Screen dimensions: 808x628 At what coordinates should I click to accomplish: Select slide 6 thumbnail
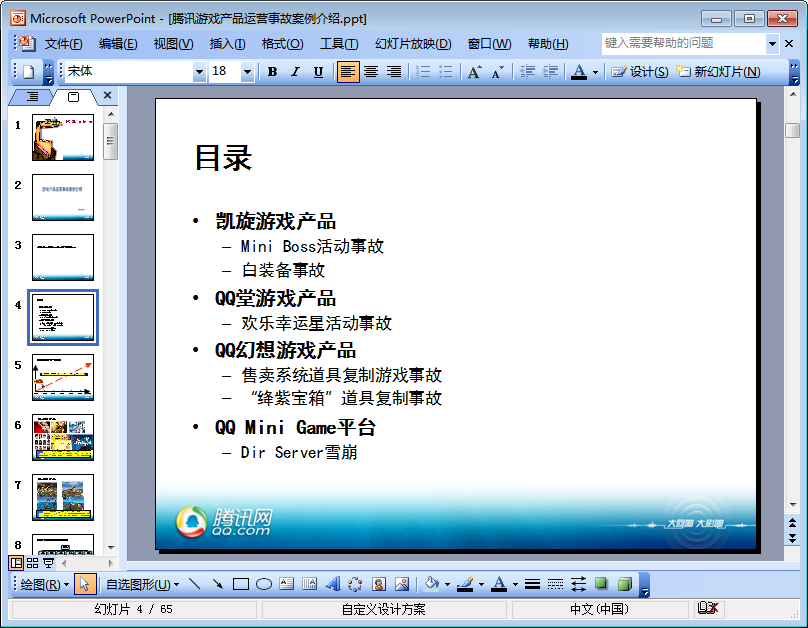pyautogui.click(x=63, y=437)
